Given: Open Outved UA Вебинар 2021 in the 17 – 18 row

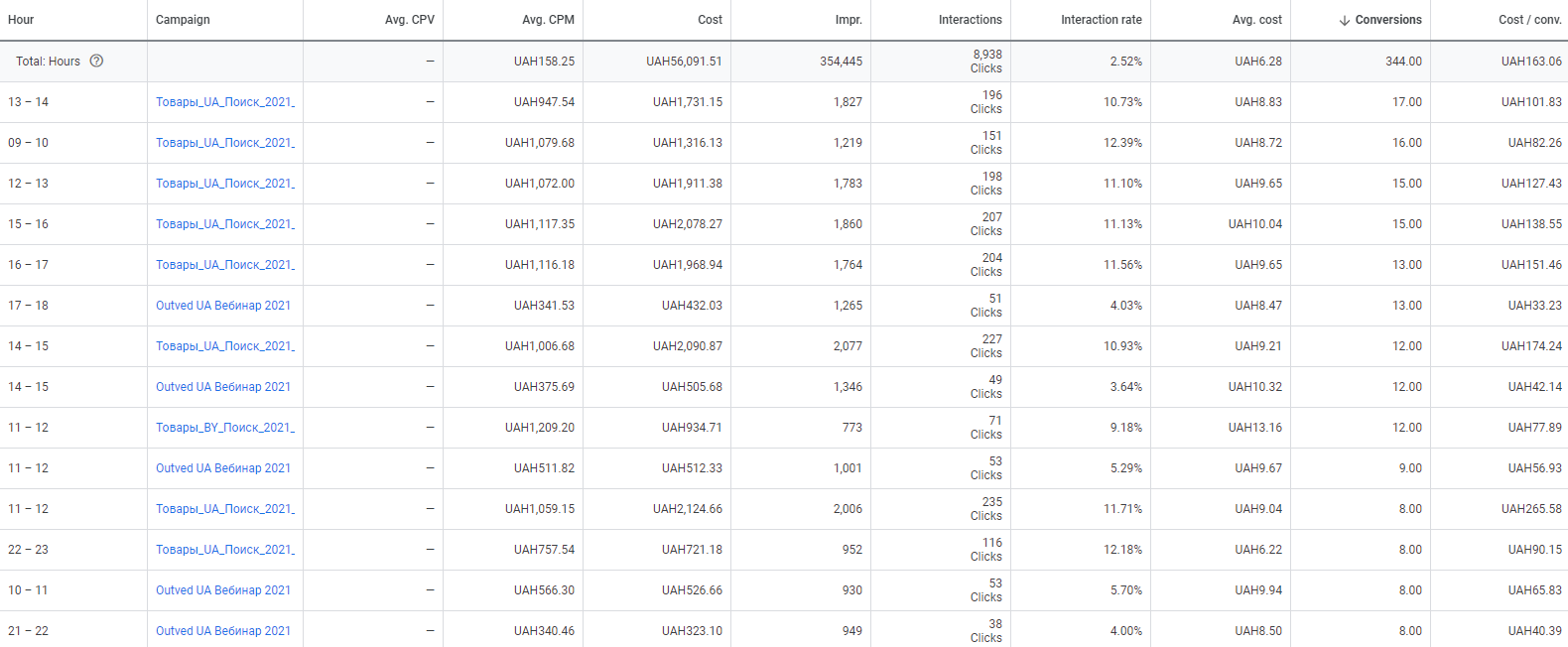Looking at the screenshot, I should coord(223,306).
